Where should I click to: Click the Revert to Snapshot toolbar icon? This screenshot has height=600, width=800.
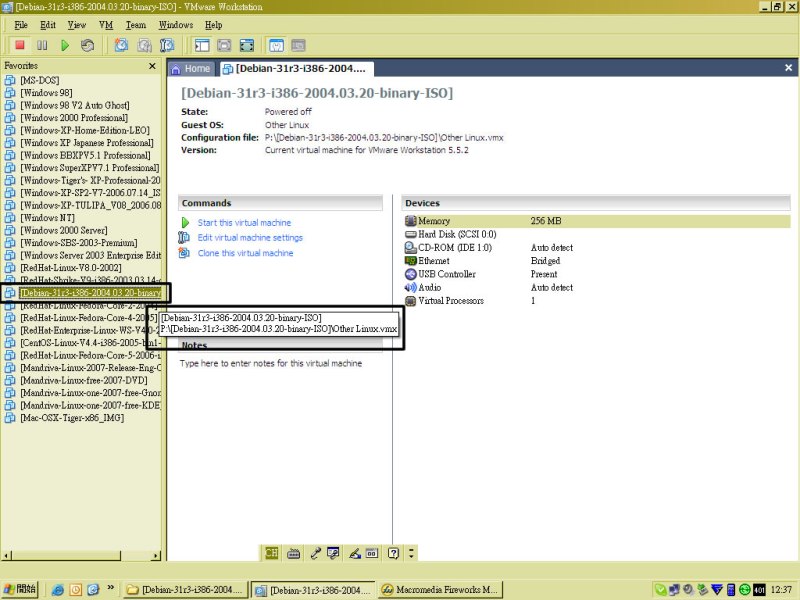point(144,45)
